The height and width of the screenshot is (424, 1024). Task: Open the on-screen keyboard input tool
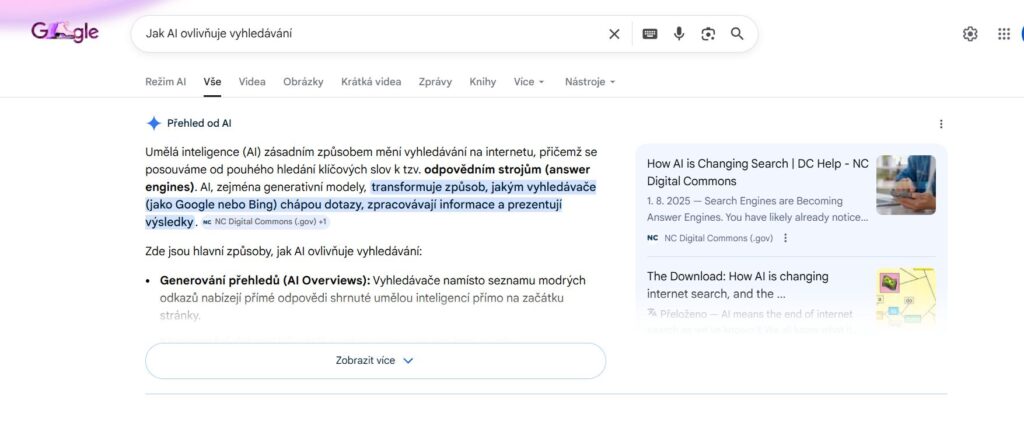[x=650, y=34]
